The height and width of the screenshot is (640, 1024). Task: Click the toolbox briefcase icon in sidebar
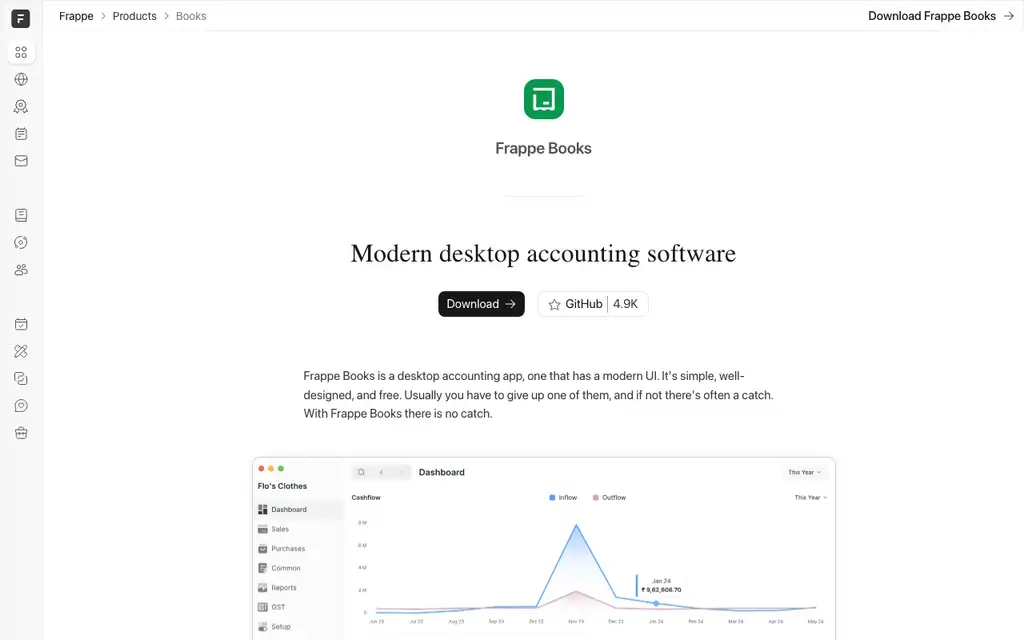21,433
